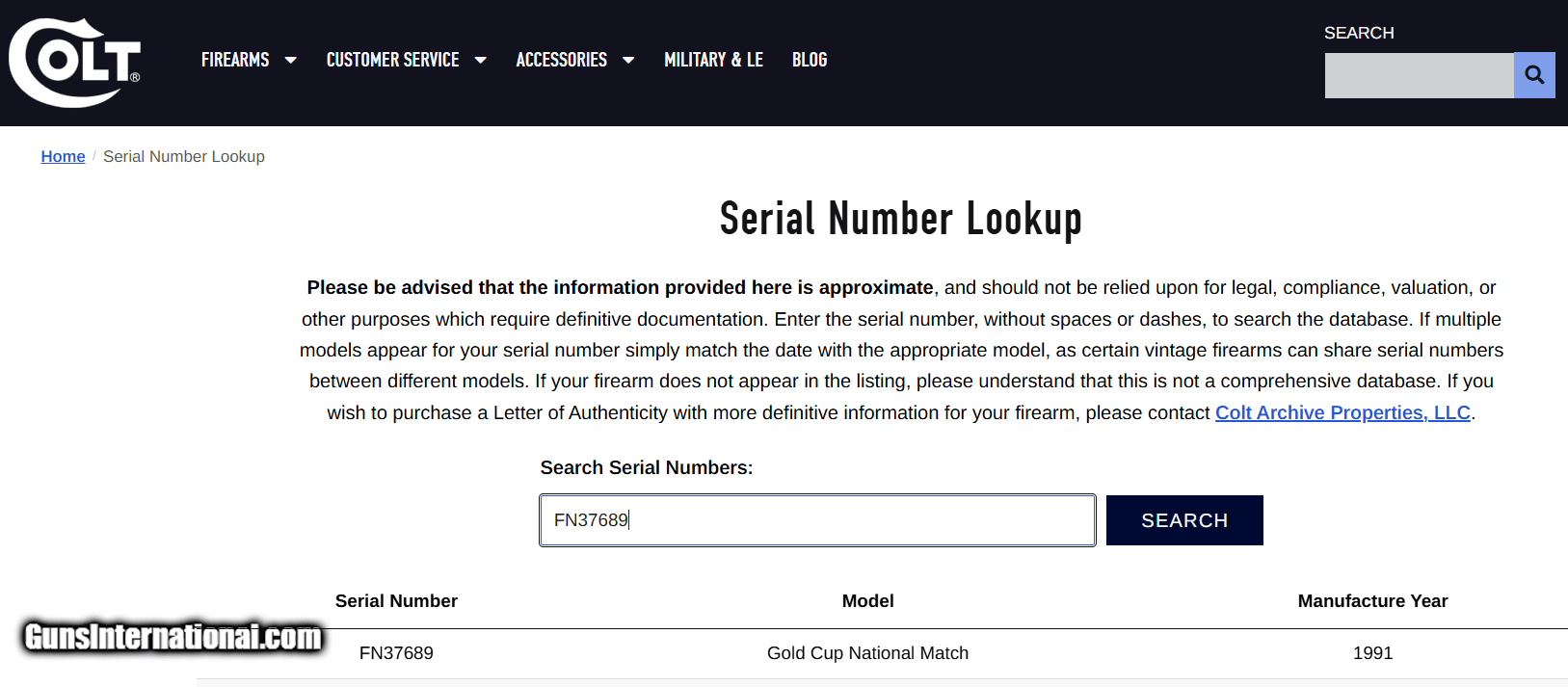Expand the Accessories dropdown arrow
This screenshot has height=687, width=1568.
[628, 61]
